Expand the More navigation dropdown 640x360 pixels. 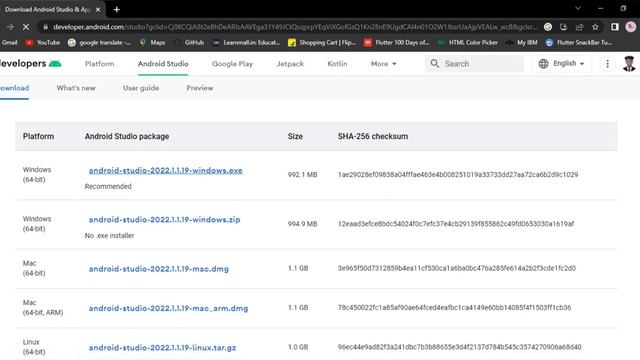(383, 64)
